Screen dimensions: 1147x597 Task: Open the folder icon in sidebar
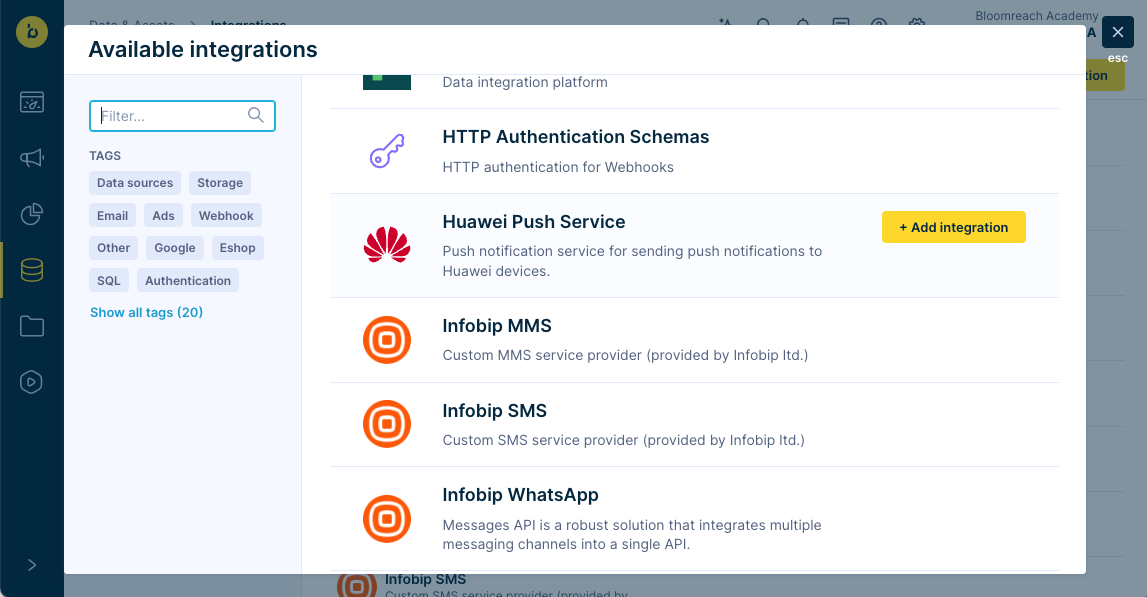point(31,326)
